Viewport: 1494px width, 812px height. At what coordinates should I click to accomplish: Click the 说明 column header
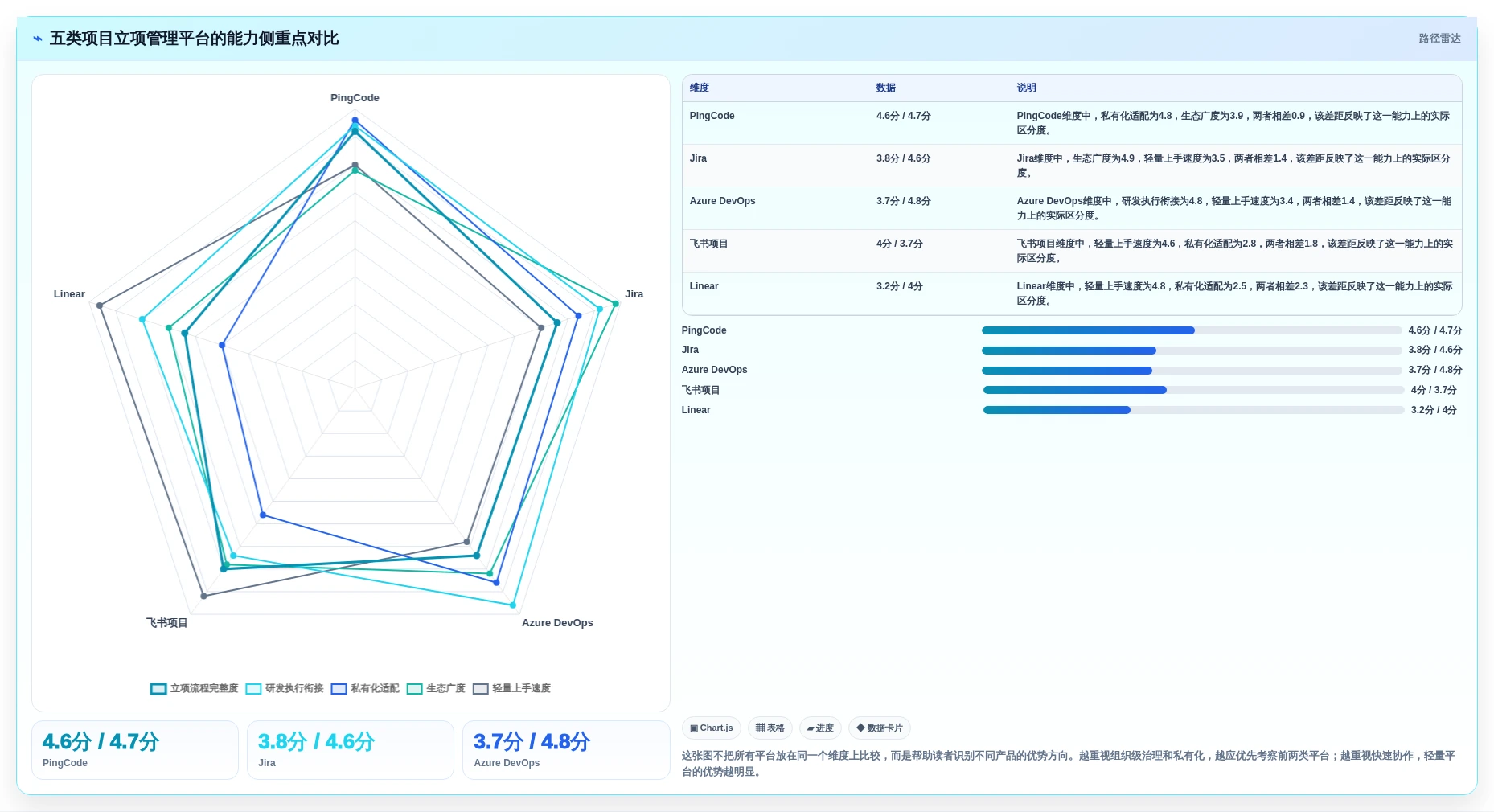tap(1026, 88)
